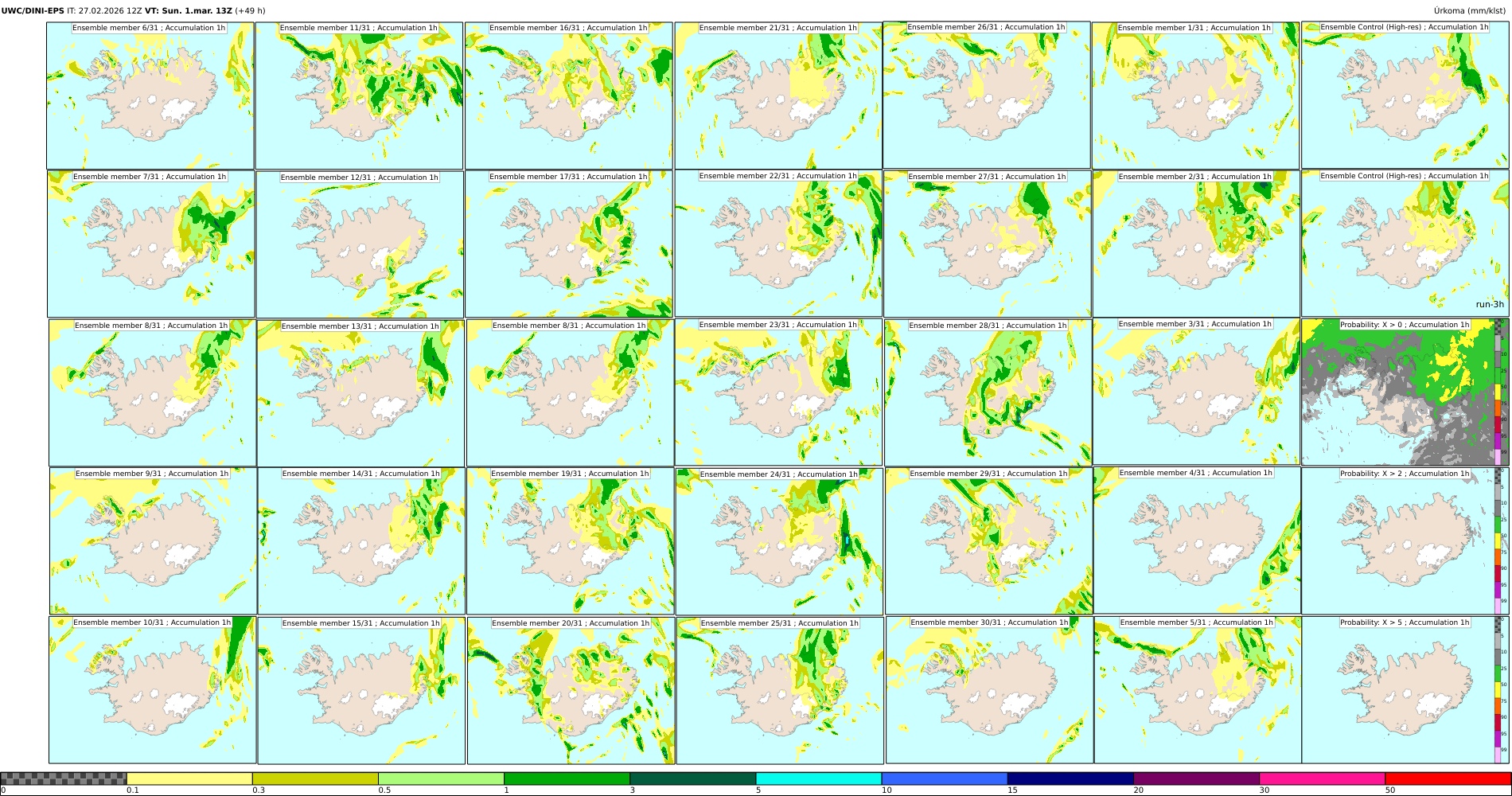View the Ensemble member 25/31 panel
Viewport: 1512px width, 796px height.
coord(780,691)
